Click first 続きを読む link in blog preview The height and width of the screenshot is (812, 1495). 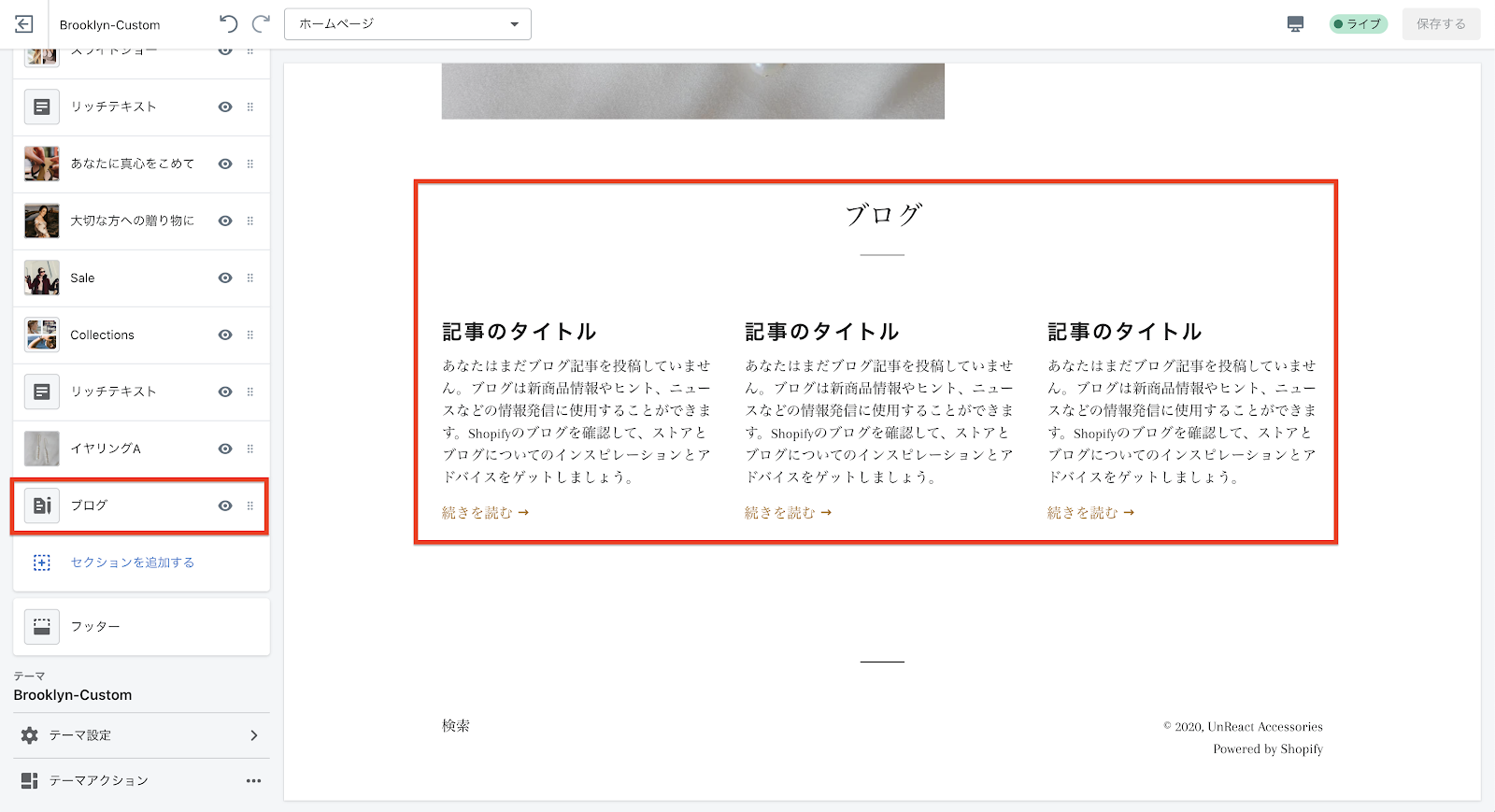click(485, 513)
